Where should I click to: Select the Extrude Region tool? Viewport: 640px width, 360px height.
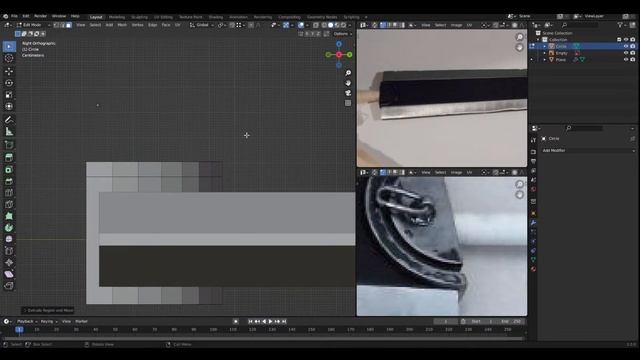[x=9, y=158]
